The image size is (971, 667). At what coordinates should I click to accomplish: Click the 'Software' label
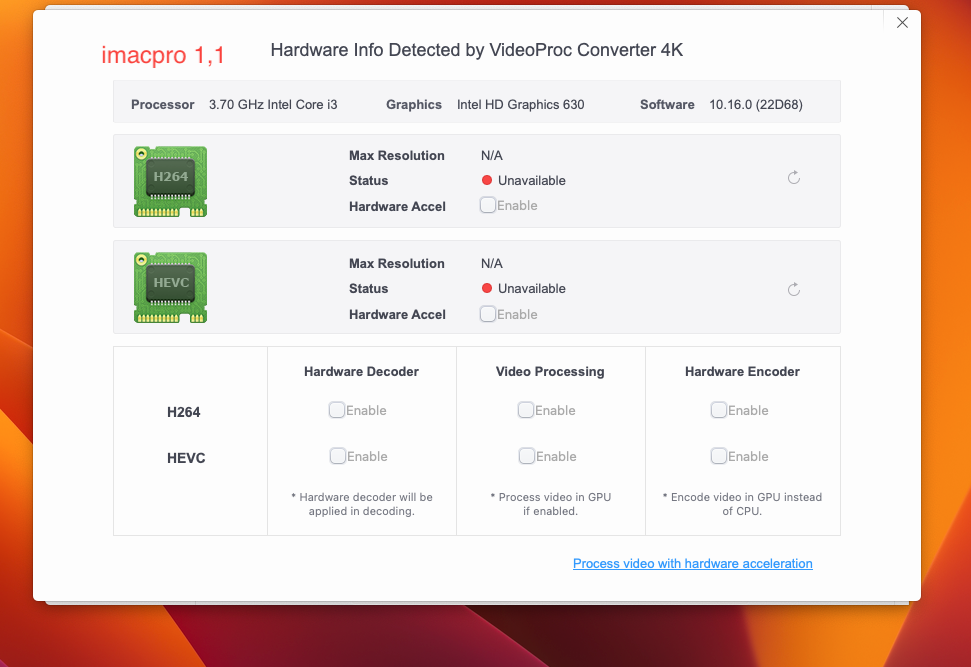pyautogui.click(x=667, y=105)
